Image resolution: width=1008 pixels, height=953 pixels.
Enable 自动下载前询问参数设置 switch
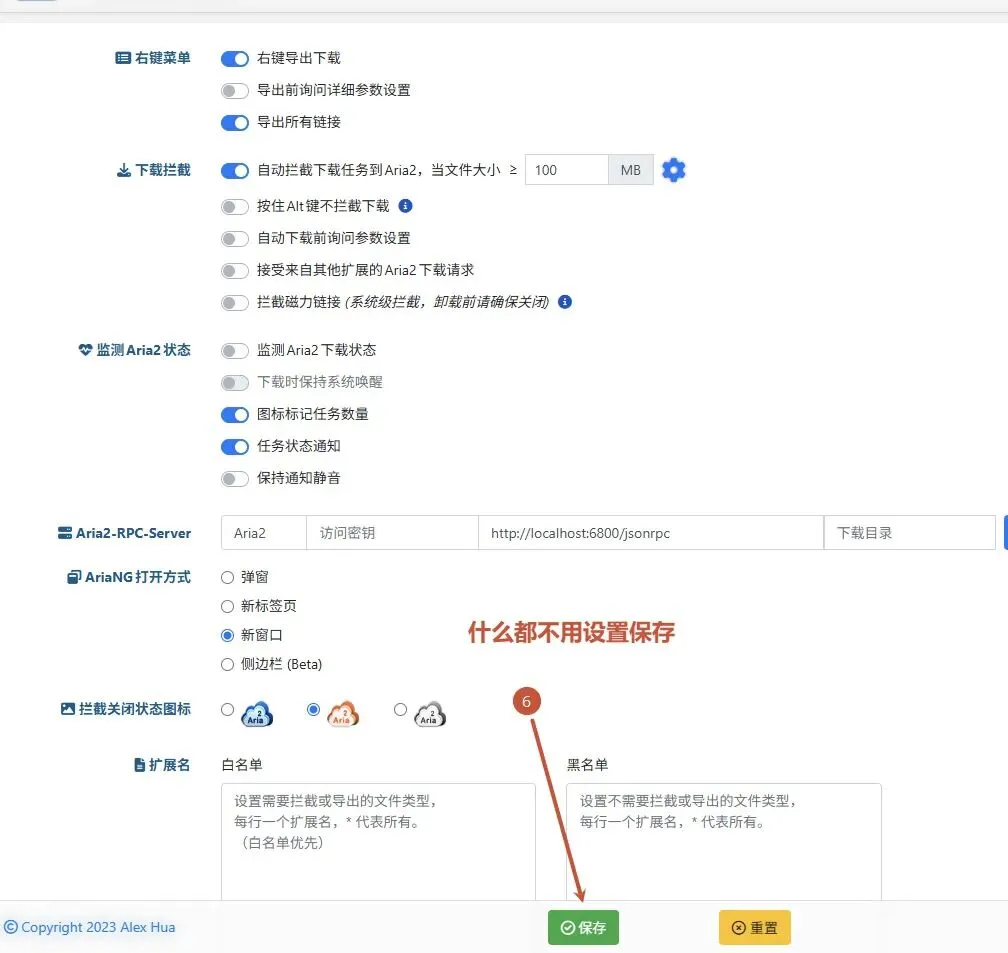click(x=235, y=239)
